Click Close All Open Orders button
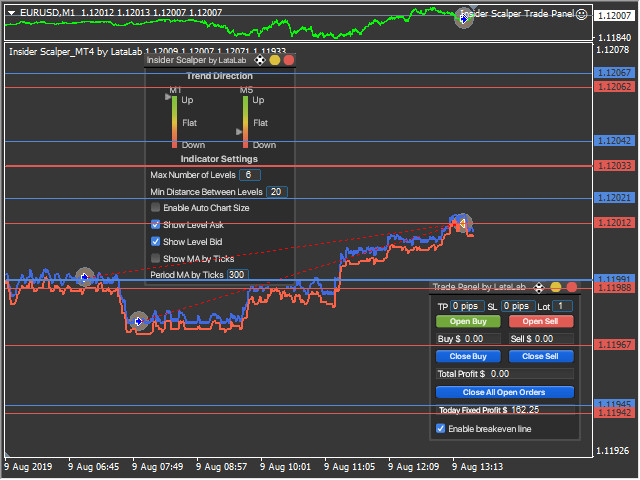The width and height of the screenshot is (640, 480). point(504,392)
